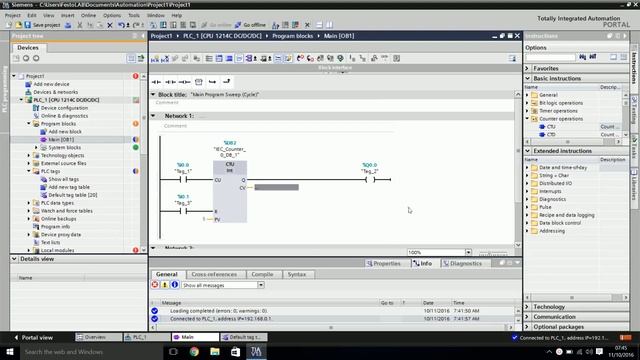Click the Undo arrow icon

point(121,25)
